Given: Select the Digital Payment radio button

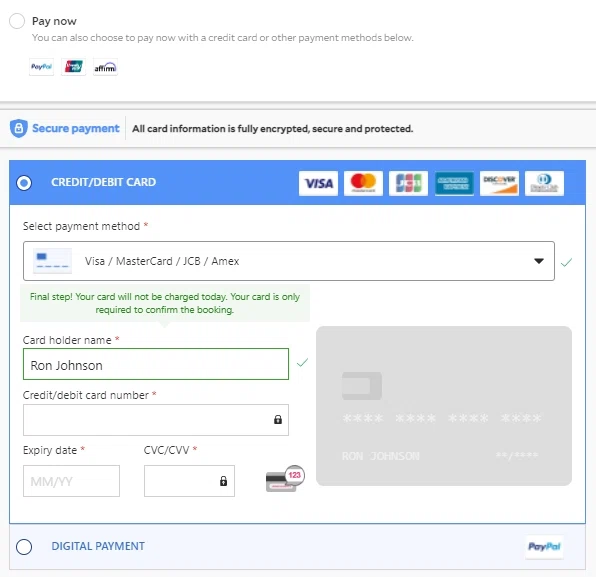Looking at the screenshot, I should [x=24, y=547].
